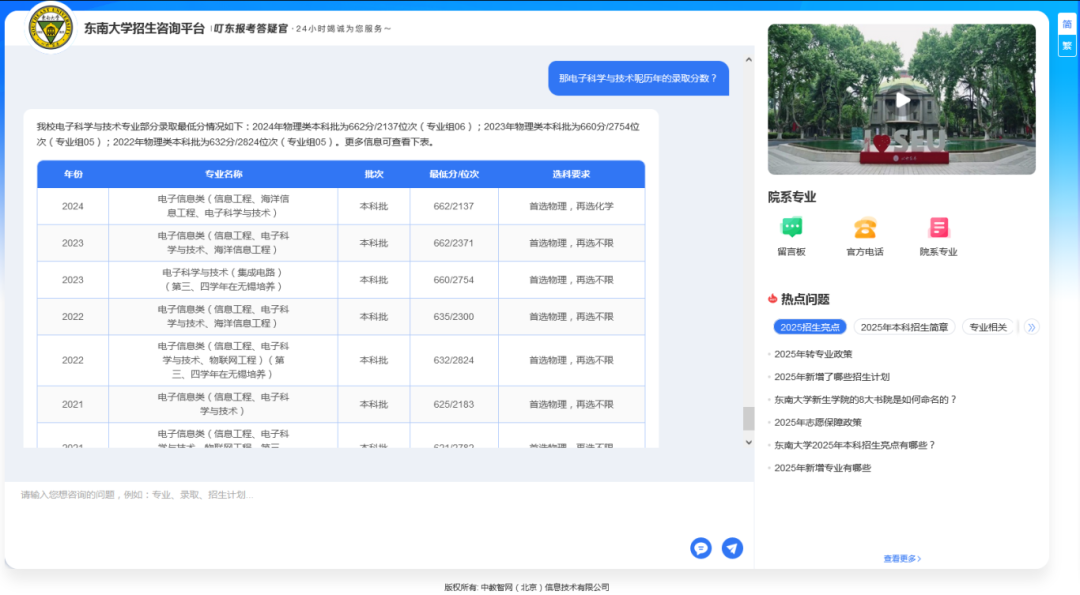
Task: Click the user question message bubble
Action: (x=638, y=79)
